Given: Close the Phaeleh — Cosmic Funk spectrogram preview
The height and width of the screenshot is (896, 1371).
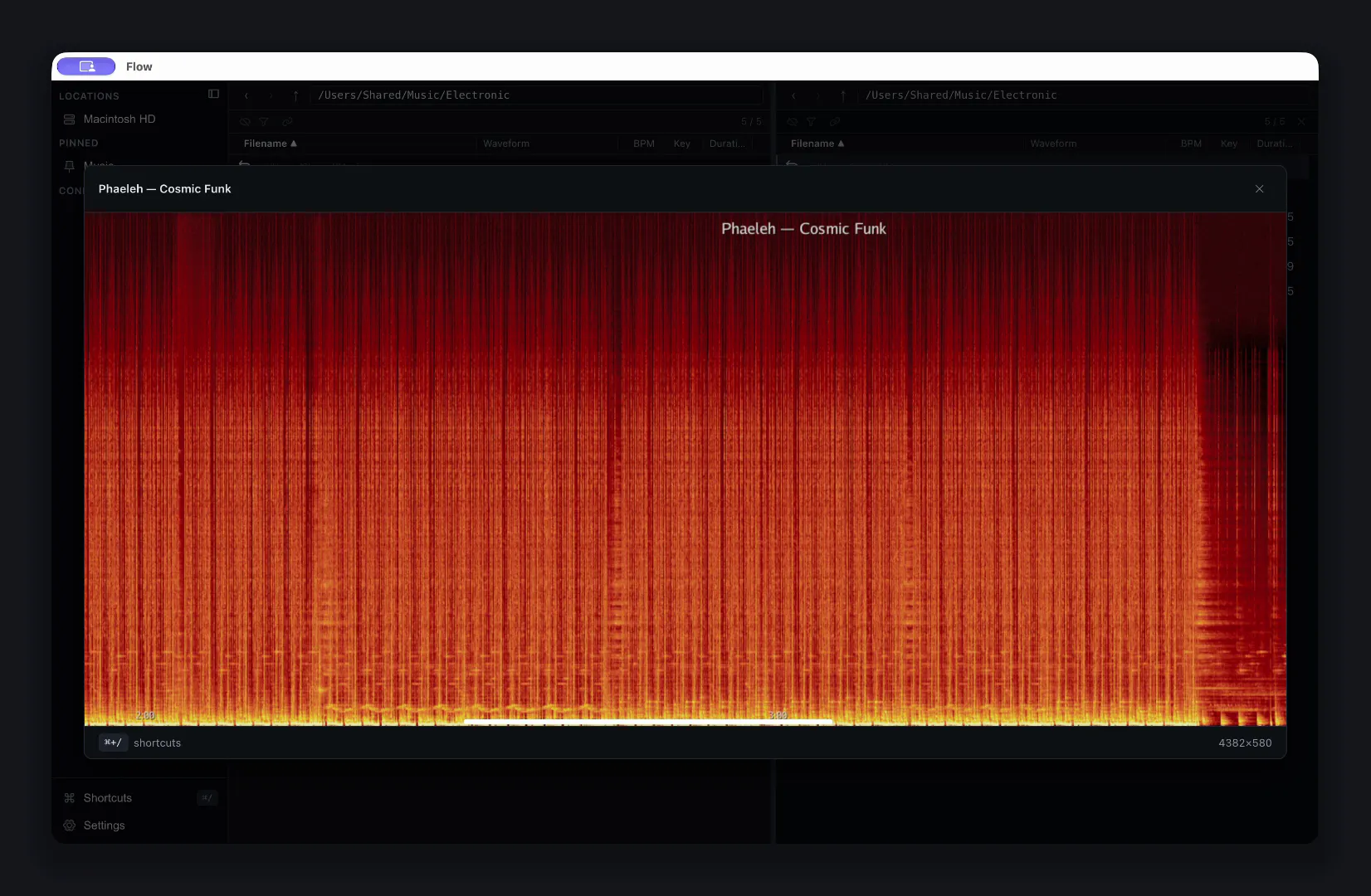Looking at the screenshot, I should pos(1259,189).
